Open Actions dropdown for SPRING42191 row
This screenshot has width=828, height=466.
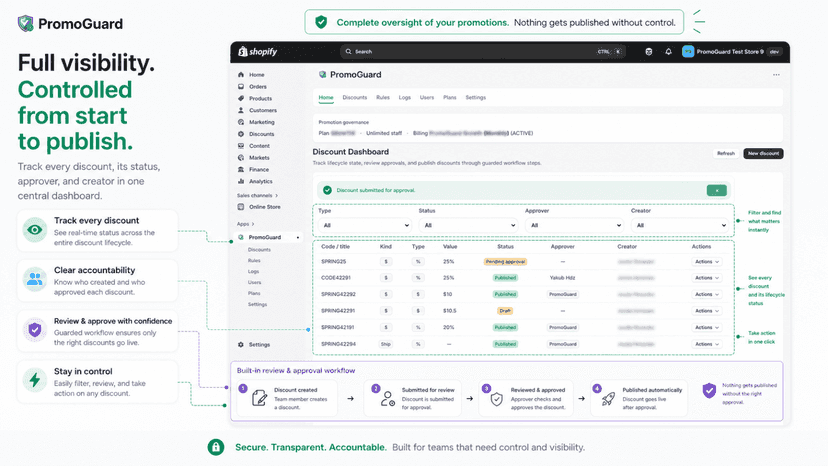(707, 328)
